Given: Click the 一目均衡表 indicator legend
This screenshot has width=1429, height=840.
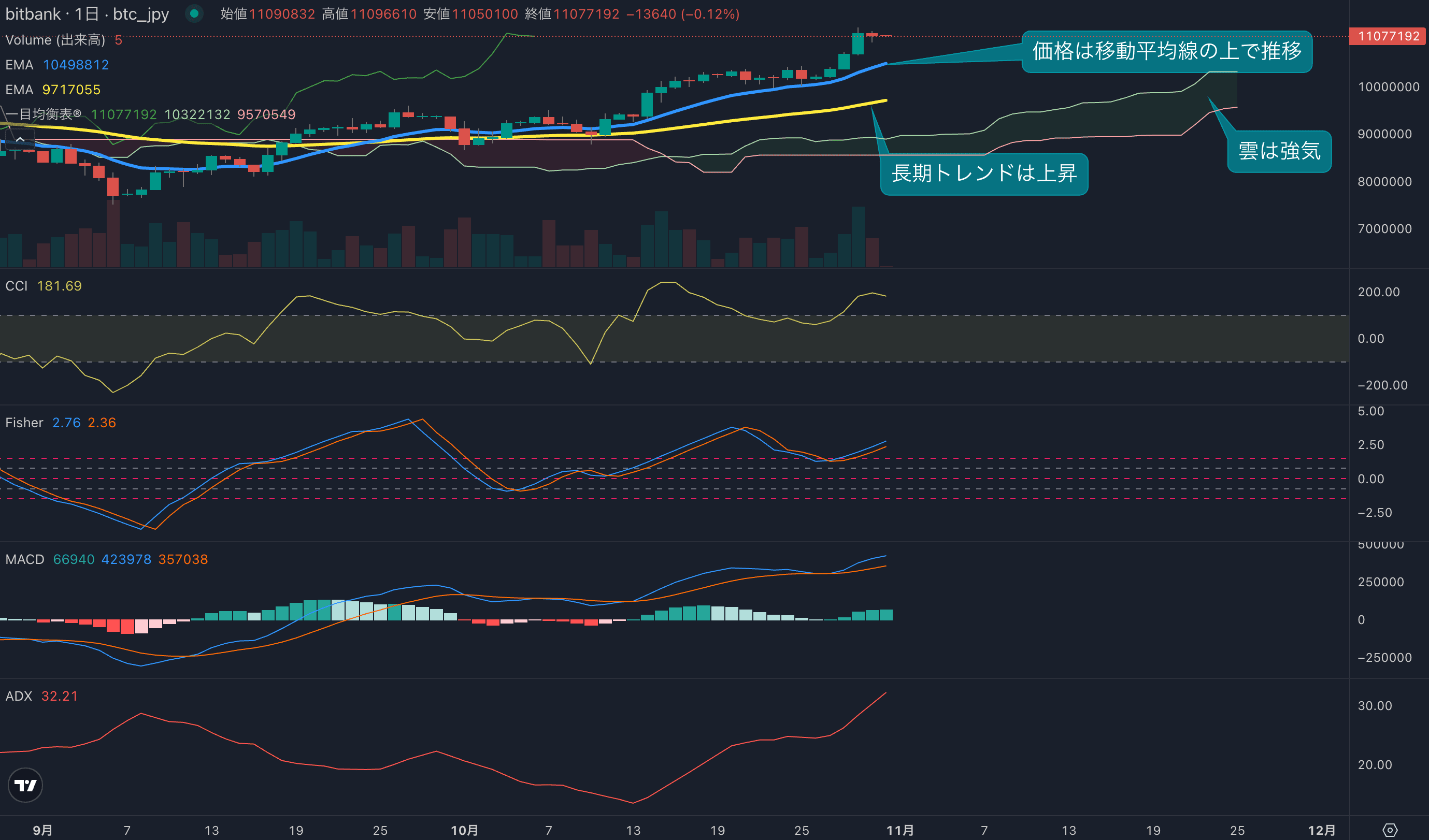Looking at the screenshot, I should pyautogui.click(x=43, y=114).
